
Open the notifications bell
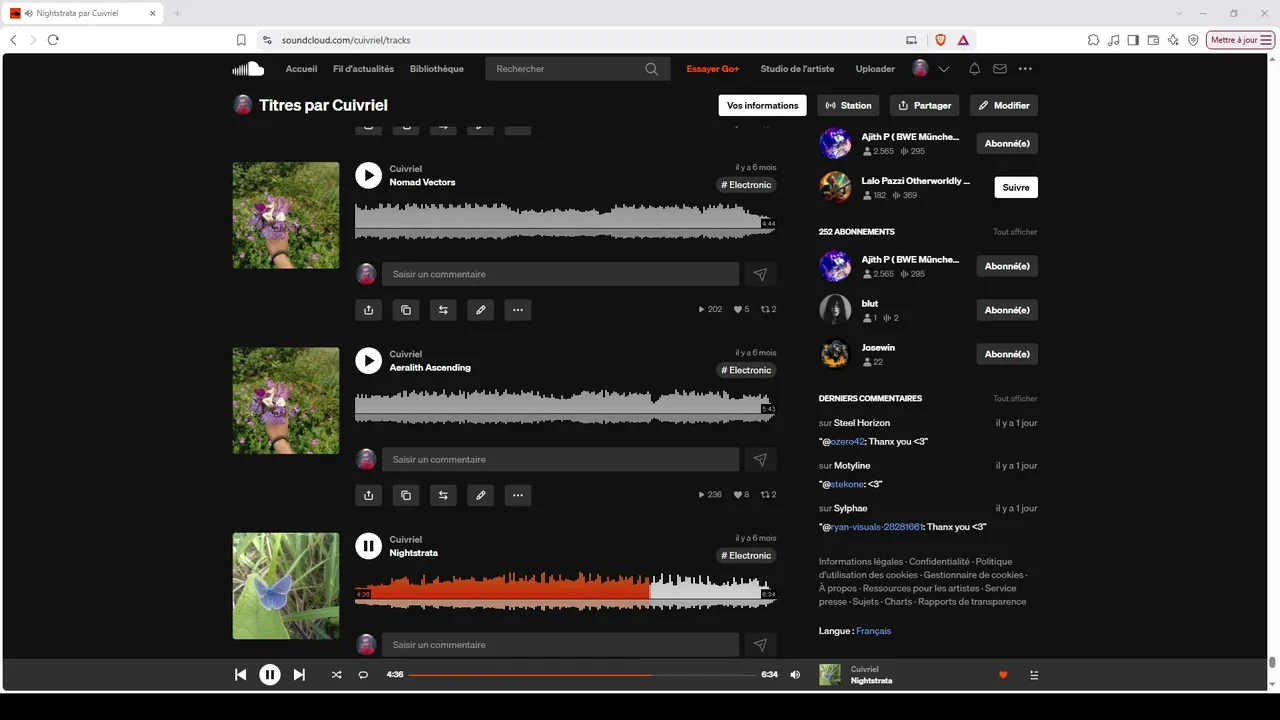[x=974, y=69]
